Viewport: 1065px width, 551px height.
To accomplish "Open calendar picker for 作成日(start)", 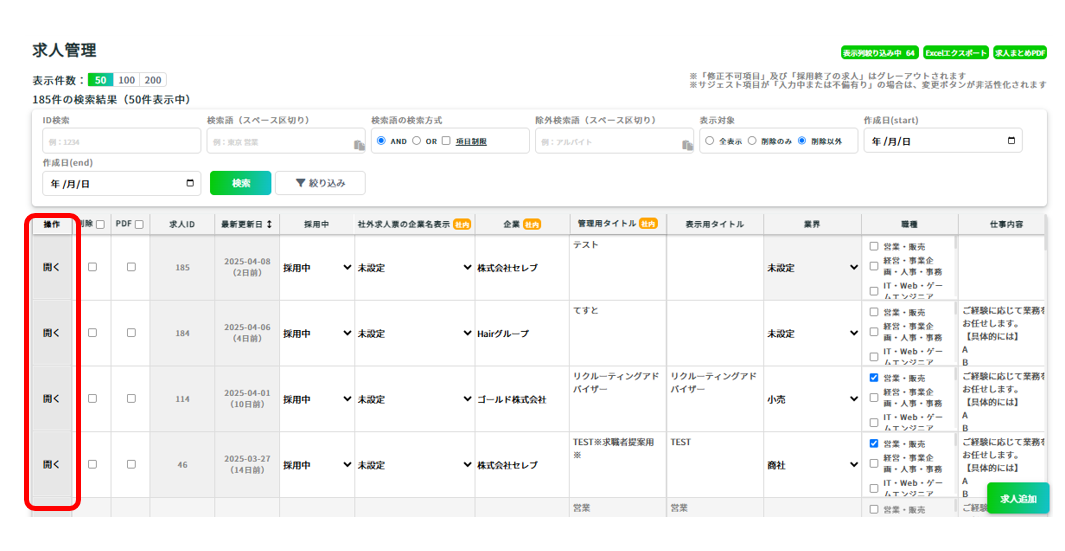I will click(1011, 141).
